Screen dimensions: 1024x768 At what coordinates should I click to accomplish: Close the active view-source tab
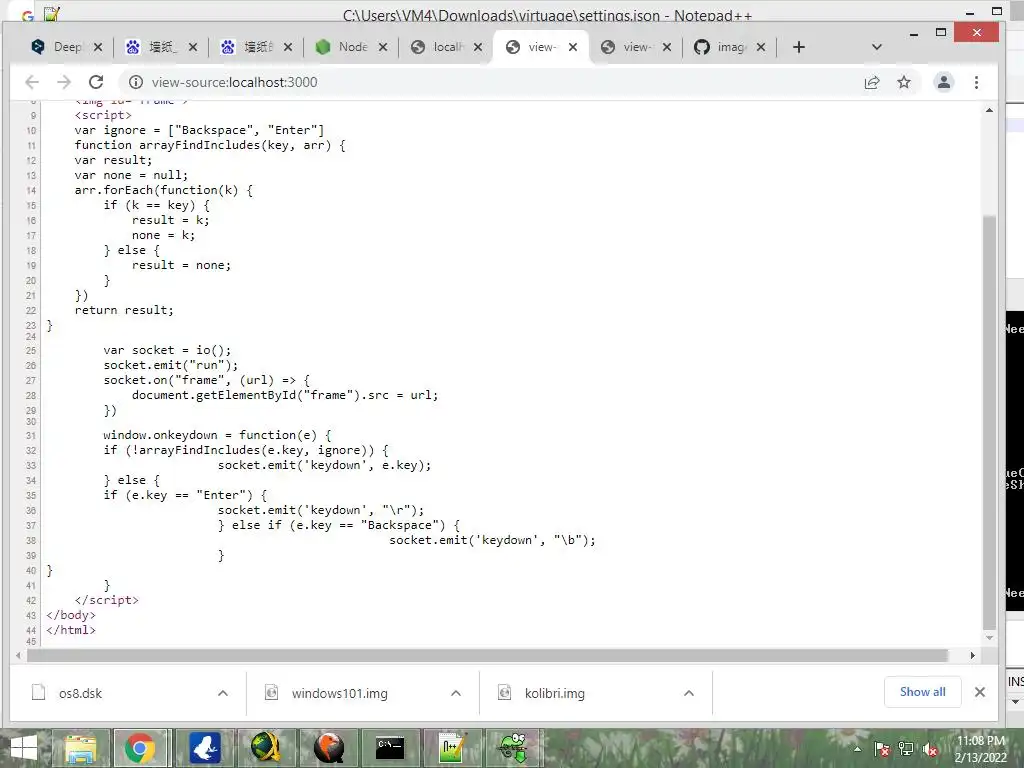tap(573, 47)
